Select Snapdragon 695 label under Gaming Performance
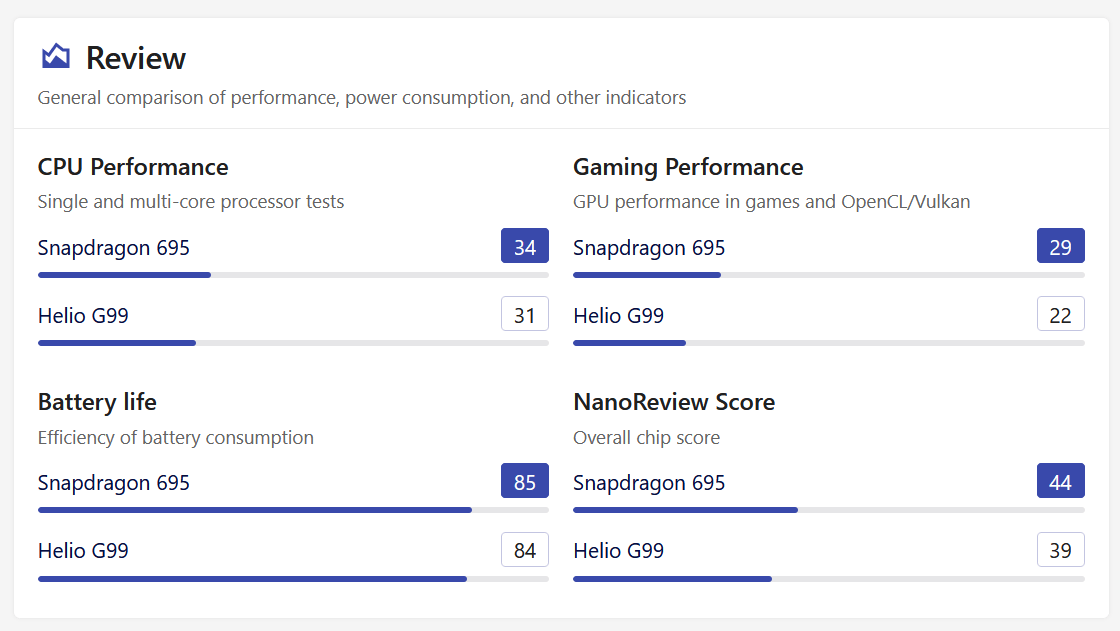Image resolution: width=1120 pixels, height=631 pixels. (649, 248)
